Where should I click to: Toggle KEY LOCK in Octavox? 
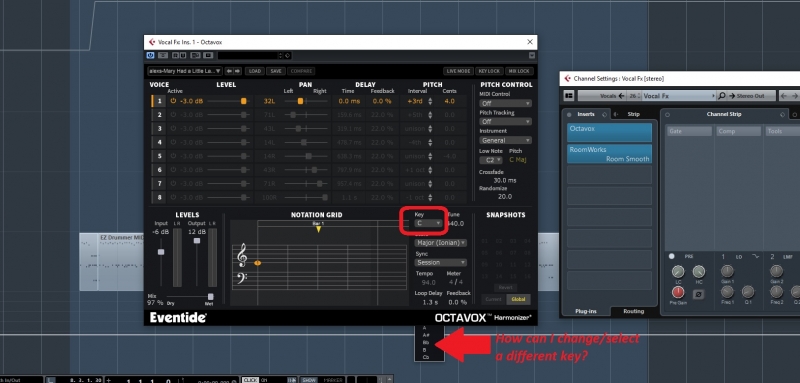(x=489, y=71)
